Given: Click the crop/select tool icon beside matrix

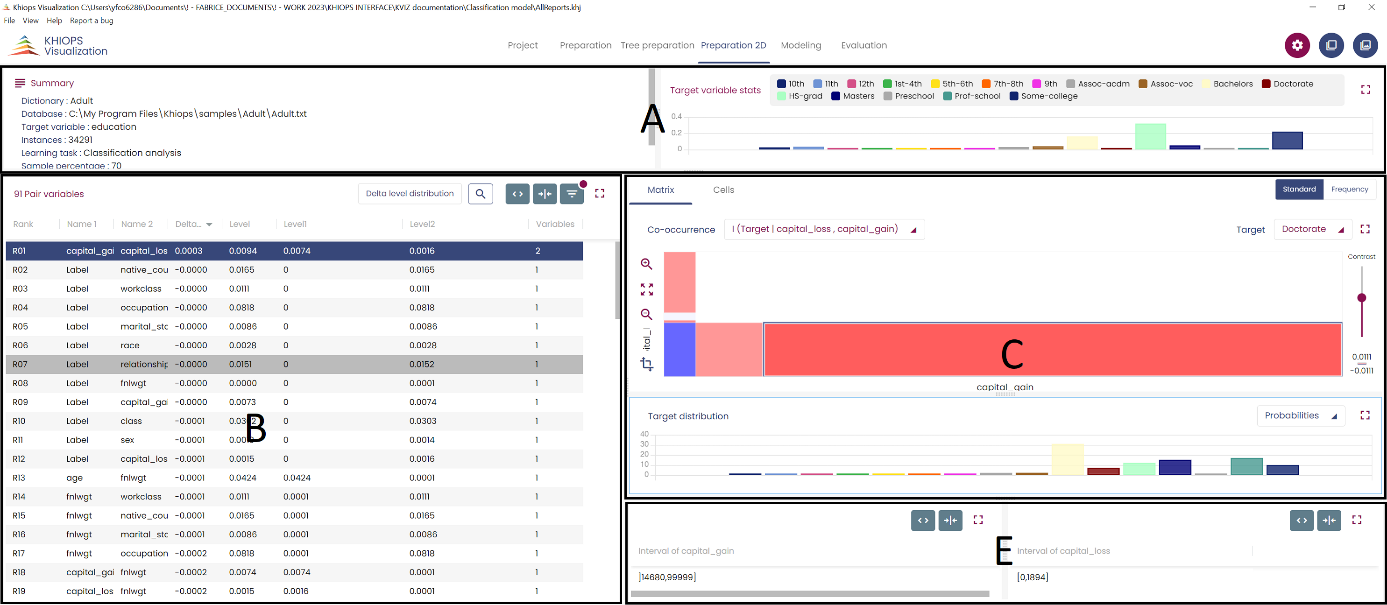Looking at the screenshot, I should pyautogui.click(x=647, y=365).
